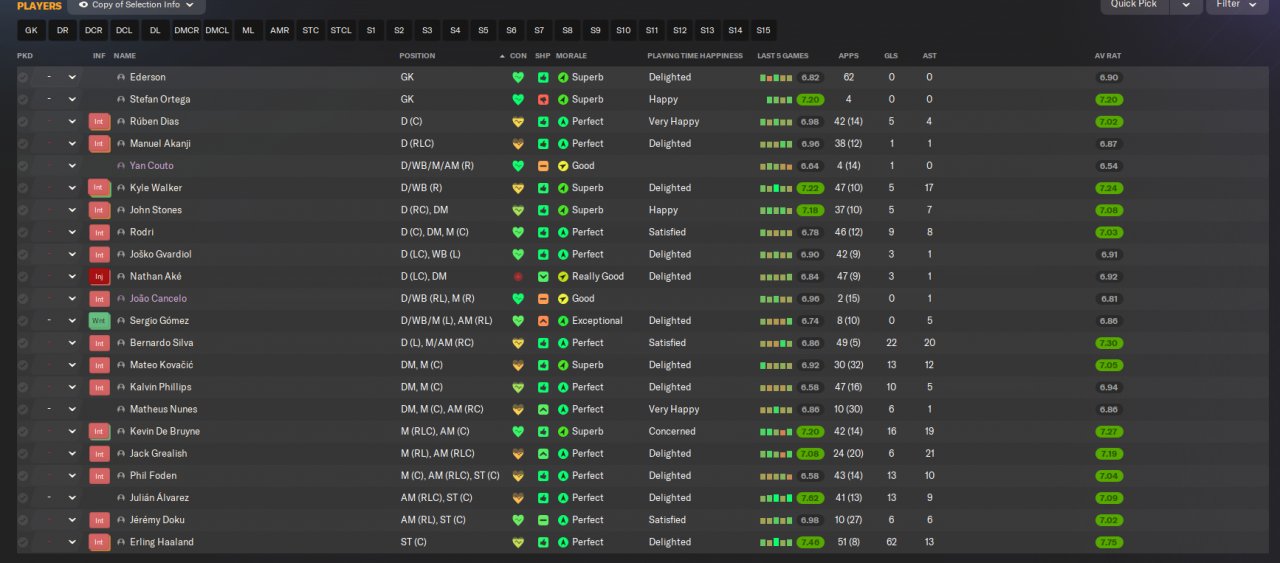Open João Cancelo's player profile link

tap(158, 298)
